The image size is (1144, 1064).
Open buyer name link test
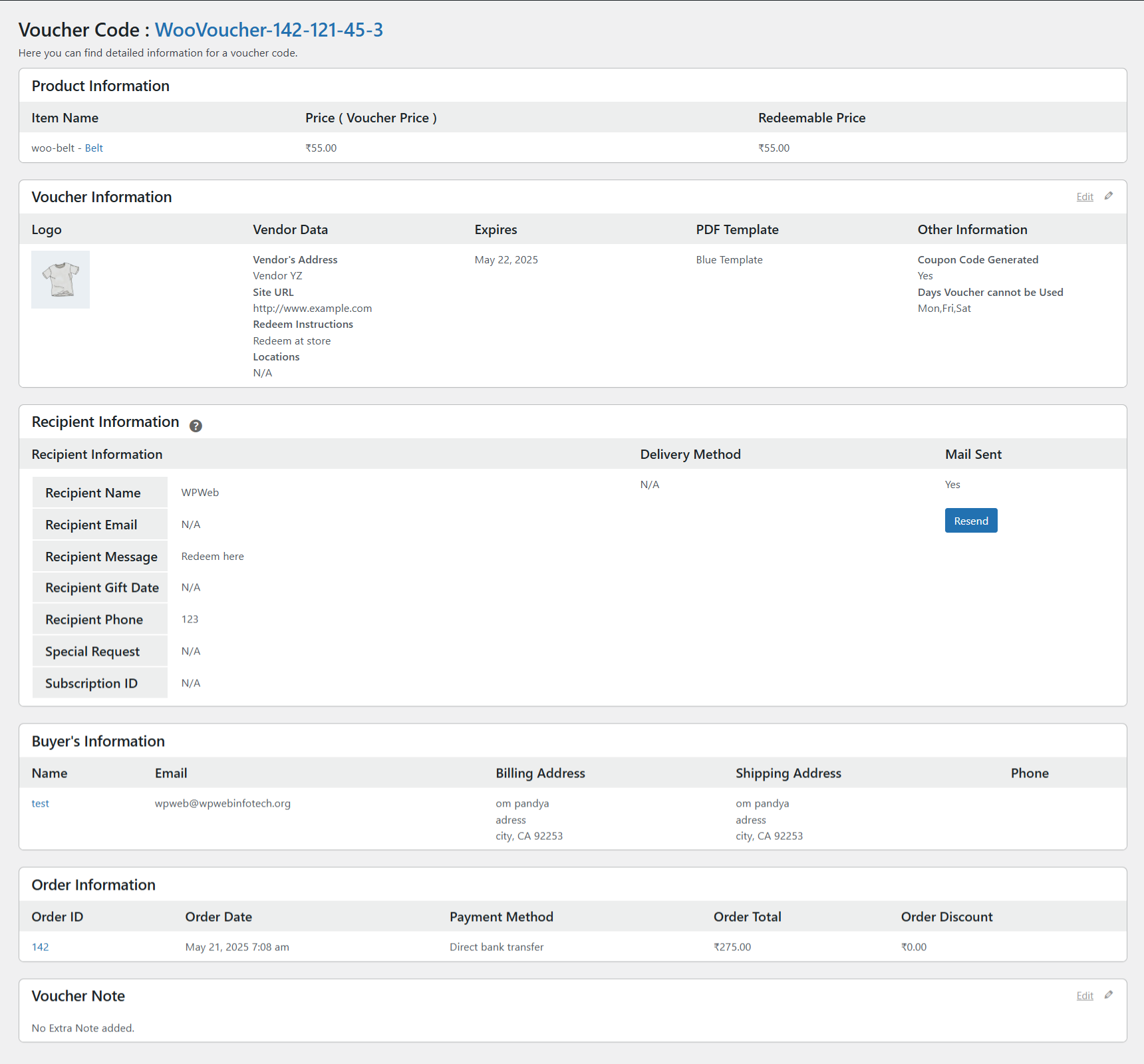coord(40,803)
